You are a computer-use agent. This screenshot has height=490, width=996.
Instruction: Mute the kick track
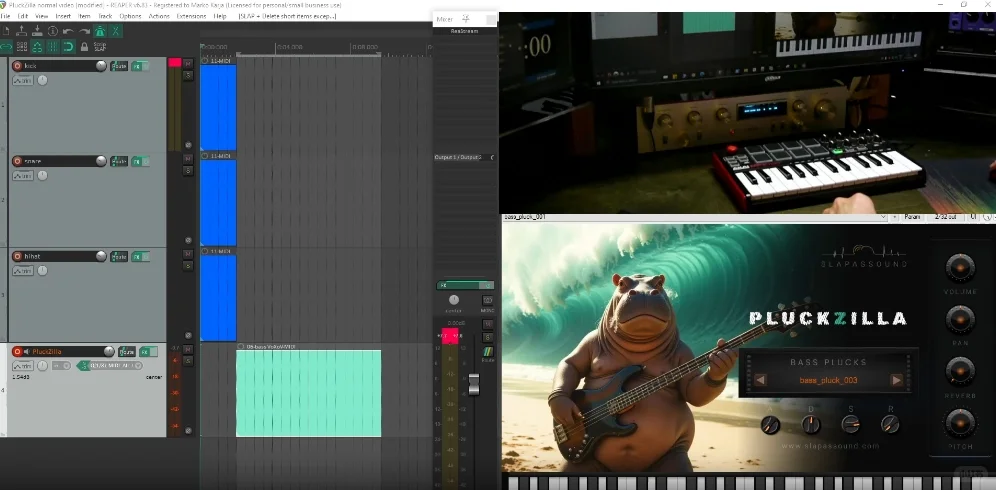(x=188, y=64)
